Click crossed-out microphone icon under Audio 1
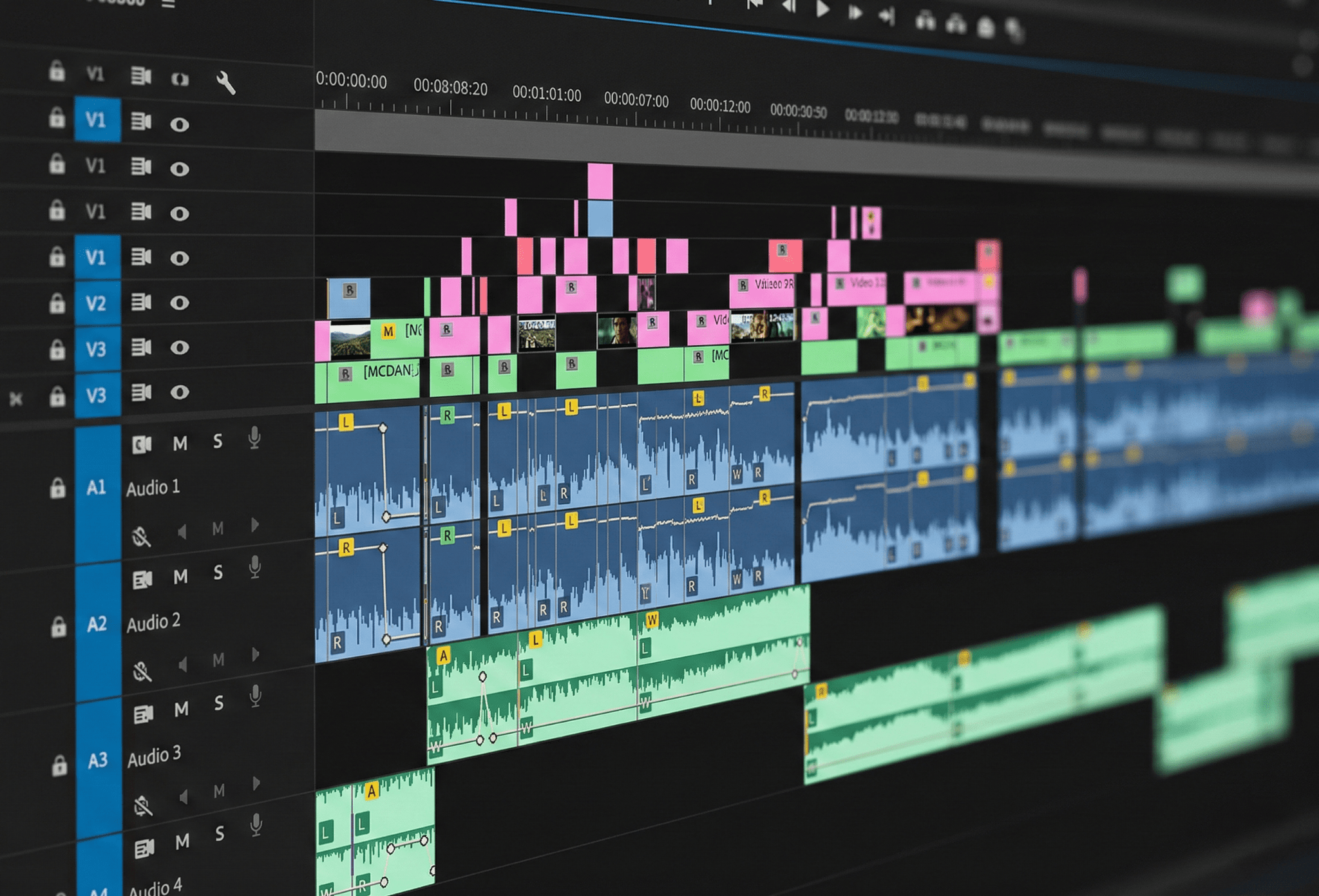Screen dimensions: 1319x896 click(141, 536)
